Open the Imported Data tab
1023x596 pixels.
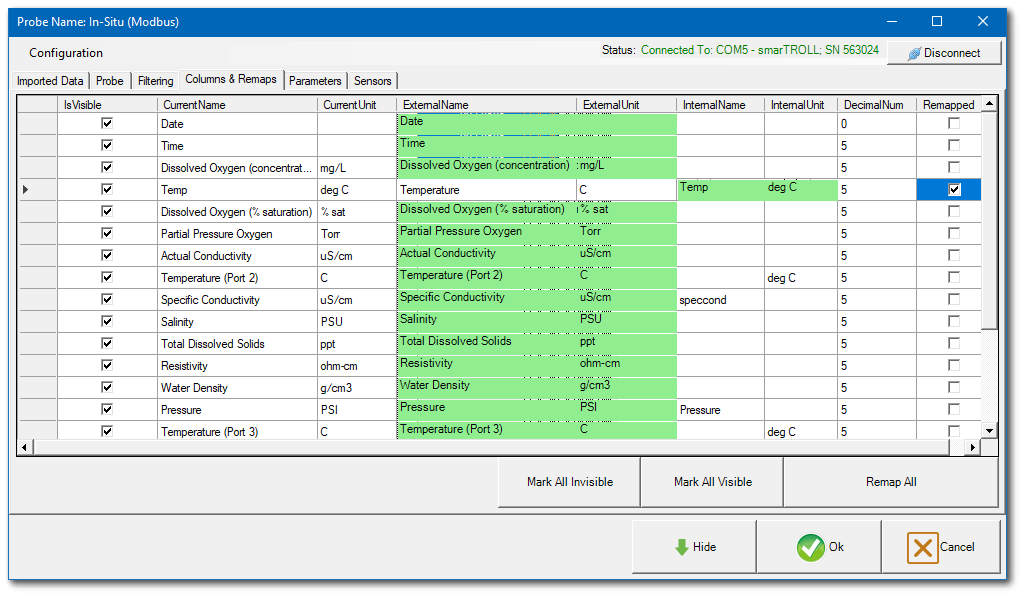coord(50,81)
